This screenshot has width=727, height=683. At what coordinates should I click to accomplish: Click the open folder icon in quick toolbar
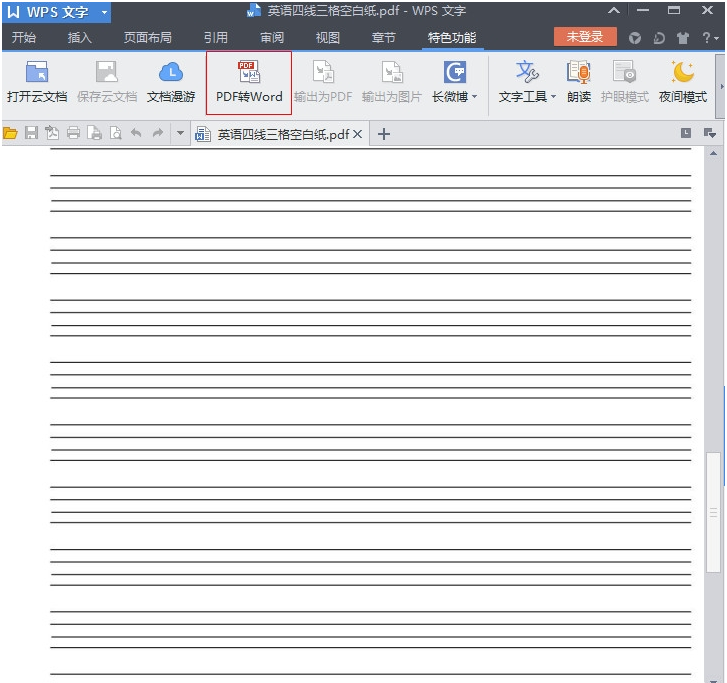(11, 133)
